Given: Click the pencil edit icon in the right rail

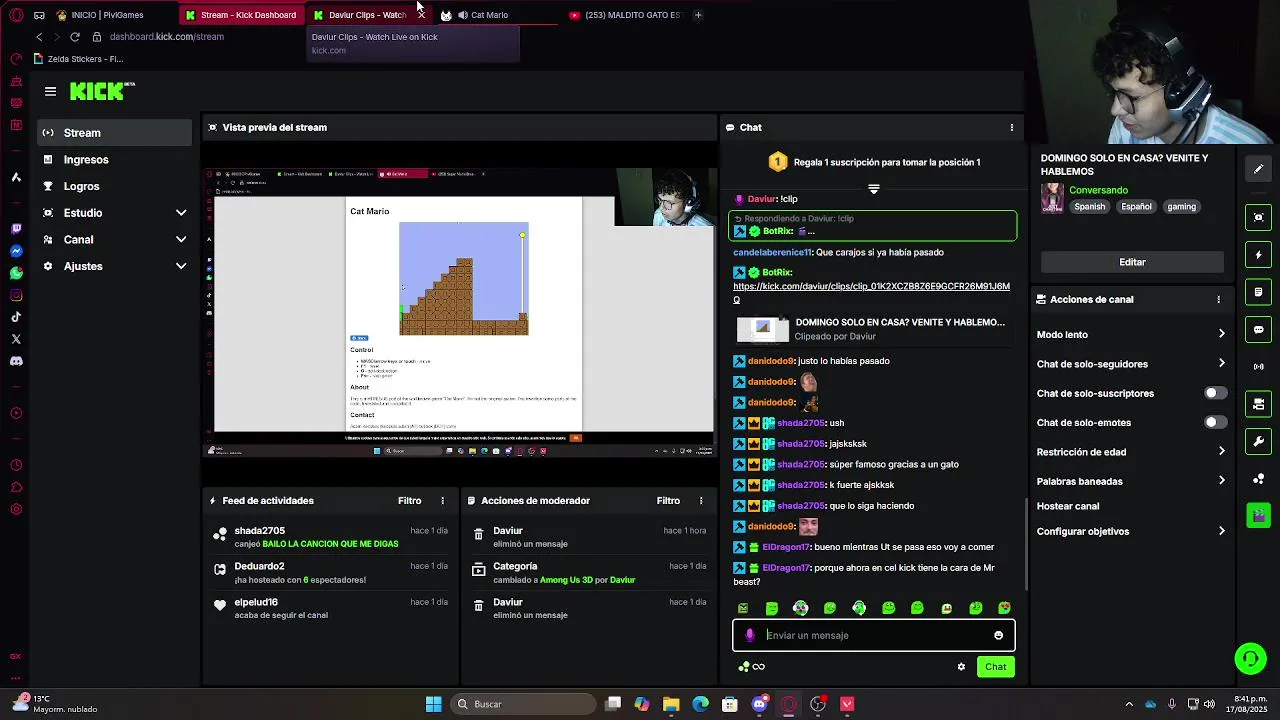Looking at the screenshot, I should coord(1258,169).
